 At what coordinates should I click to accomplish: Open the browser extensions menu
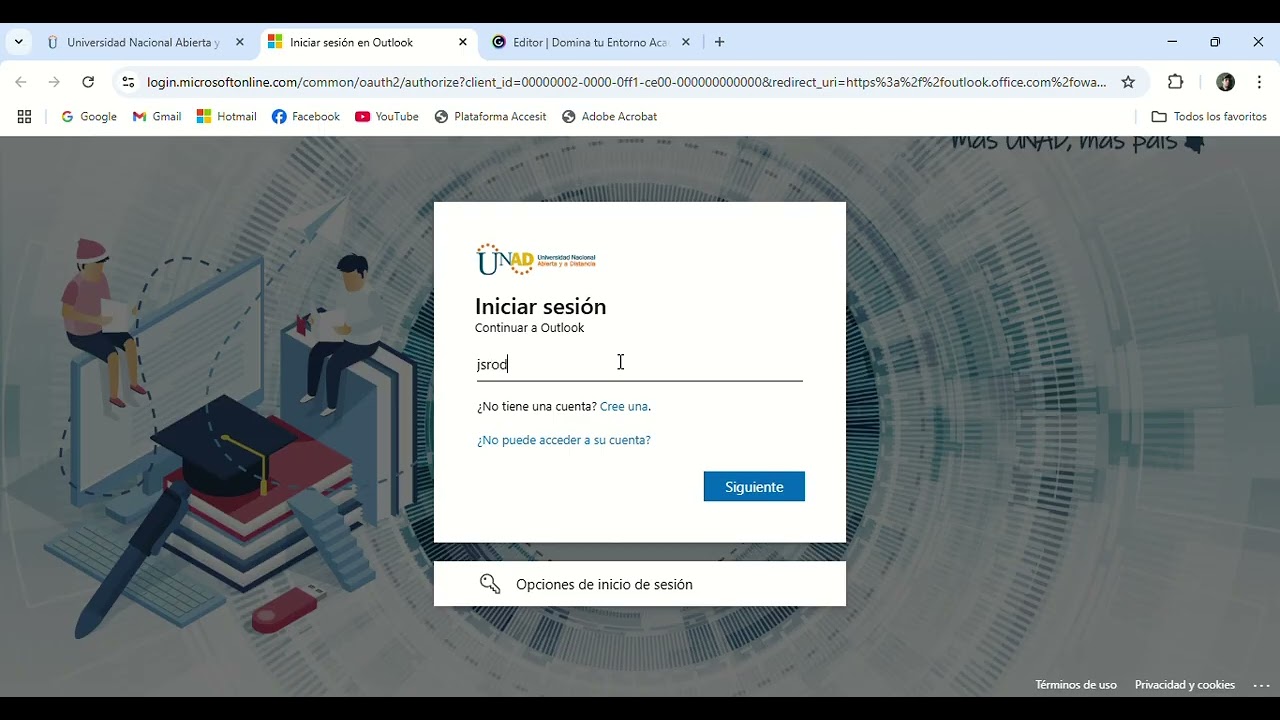(1175, 82)
